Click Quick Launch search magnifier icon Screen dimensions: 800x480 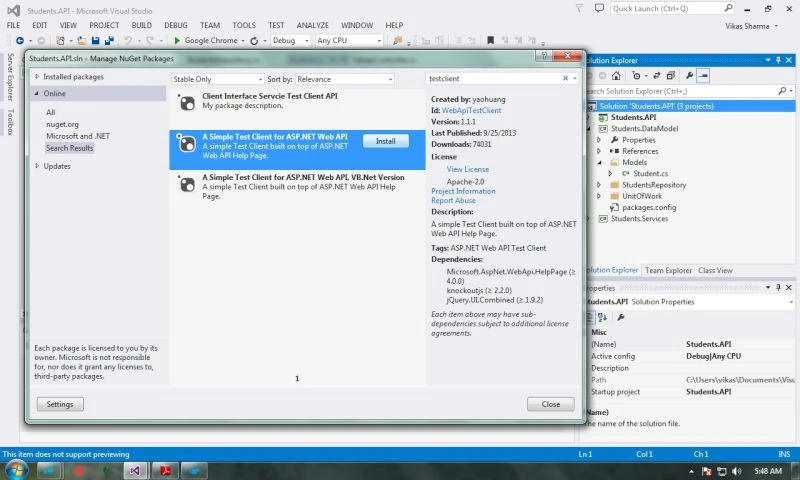[x=728, y=8]
